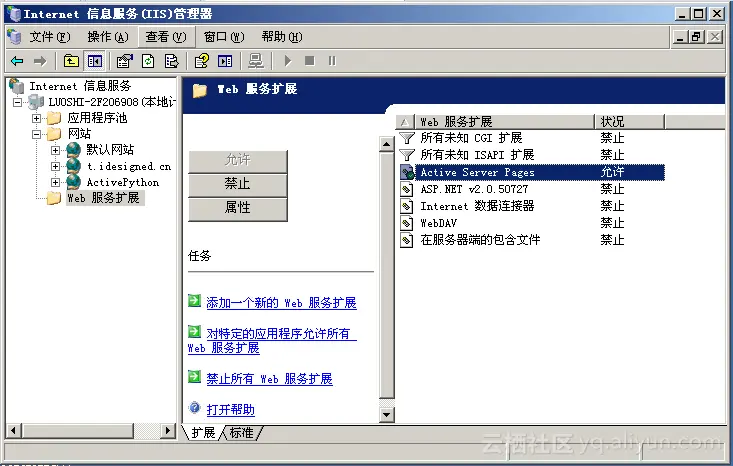
Task: Click the task pane scroll down arrow
Action: pos(386,414)
